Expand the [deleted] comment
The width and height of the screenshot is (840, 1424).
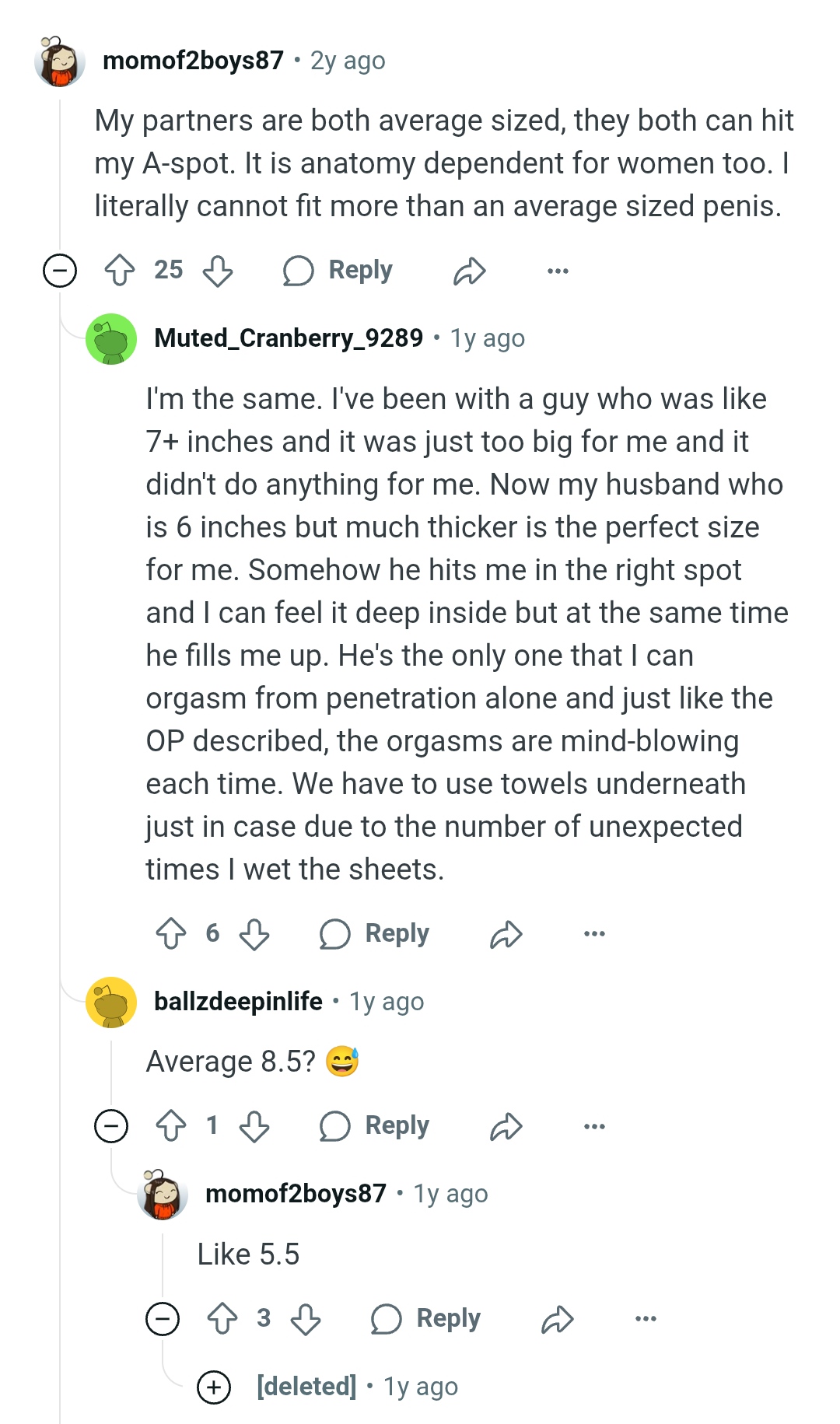pyautogui.click(x=214, y=1387)
